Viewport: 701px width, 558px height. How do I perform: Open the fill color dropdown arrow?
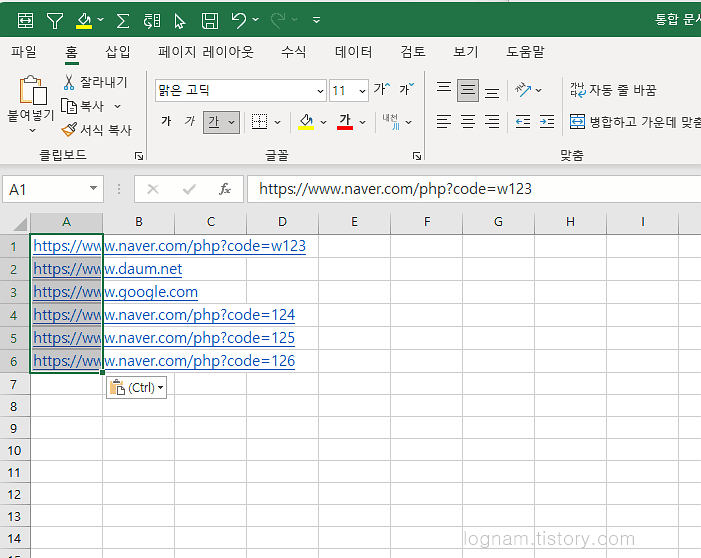pos(323,122)
